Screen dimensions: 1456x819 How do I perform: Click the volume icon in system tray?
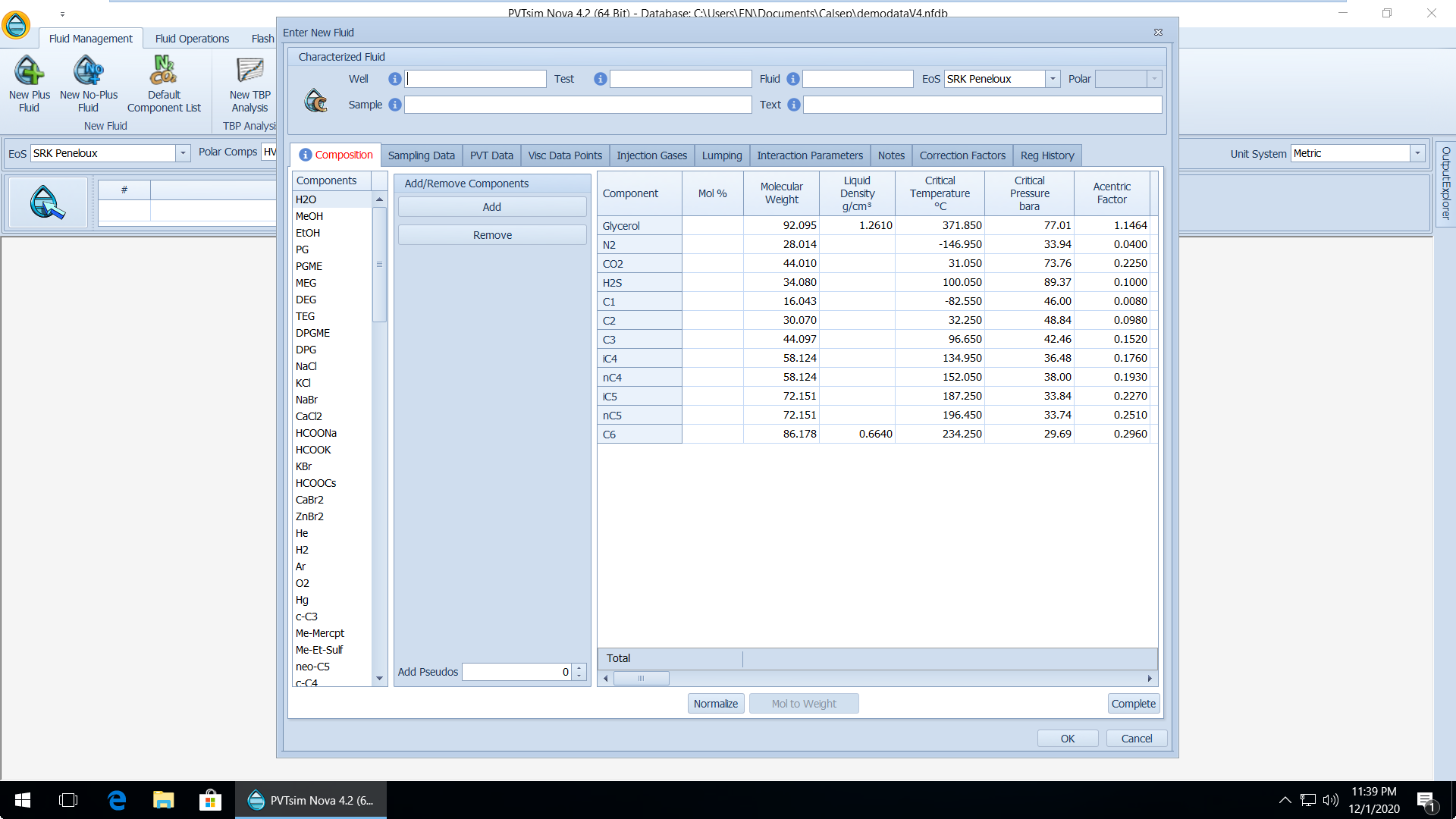coord(1331,800)
